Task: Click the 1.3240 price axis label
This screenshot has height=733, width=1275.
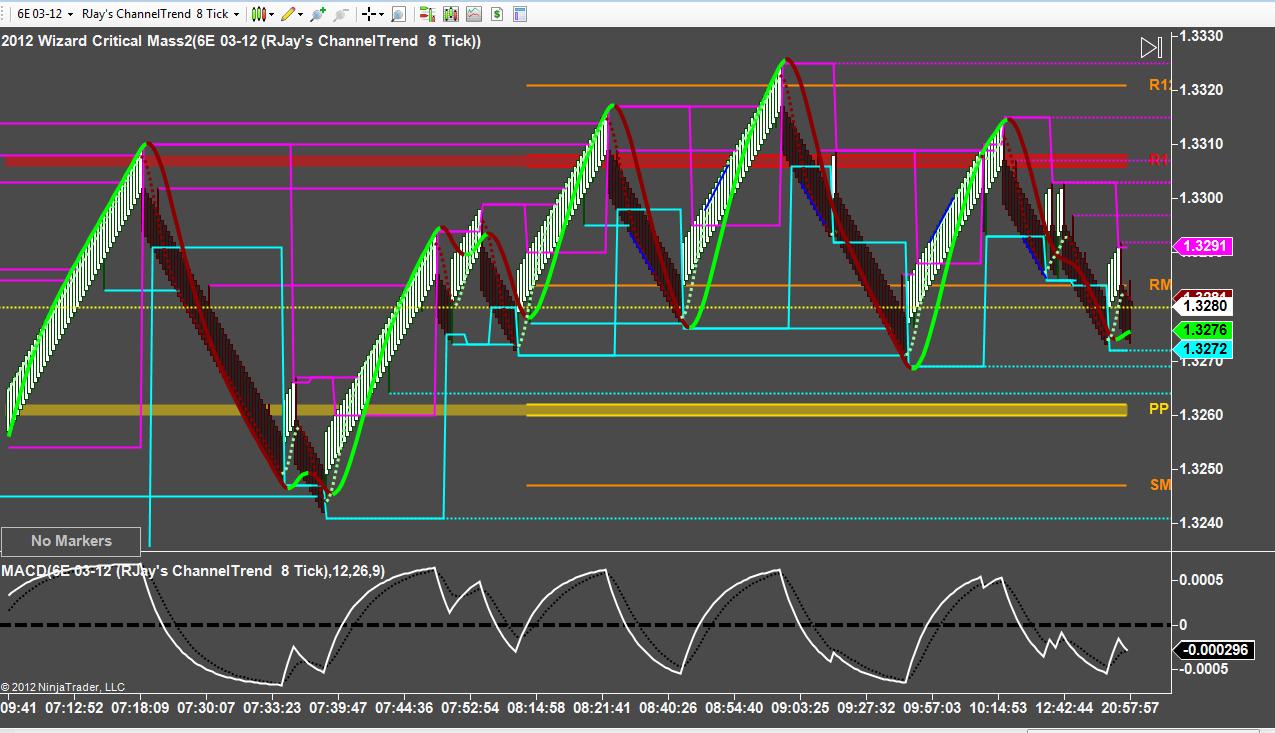Action: click(x=1202, y=523)
